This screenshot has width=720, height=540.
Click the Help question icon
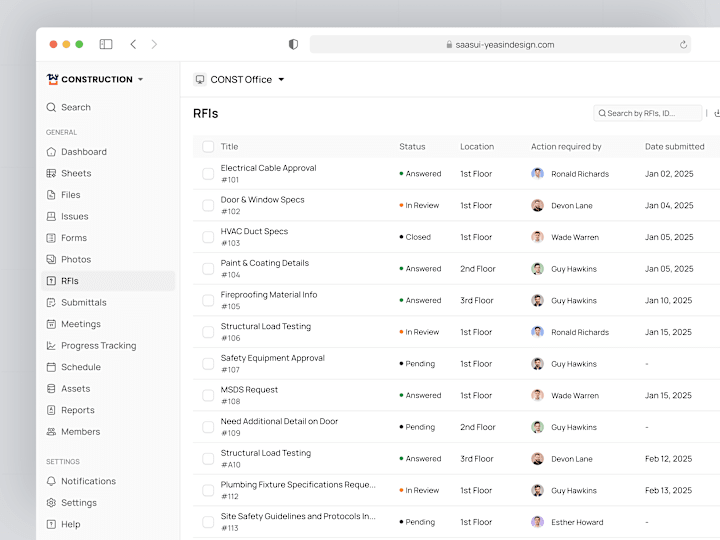51,524
